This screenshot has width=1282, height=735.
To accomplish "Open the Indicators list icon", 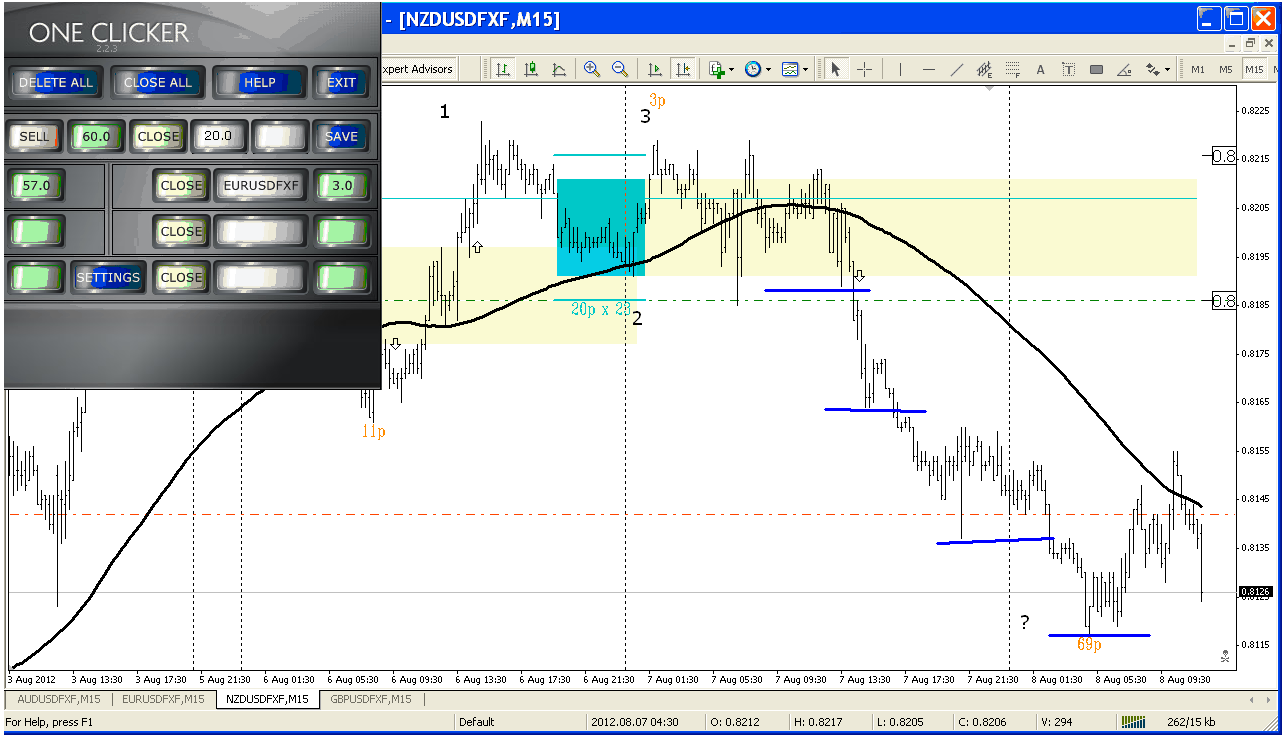I will [717, 69].
